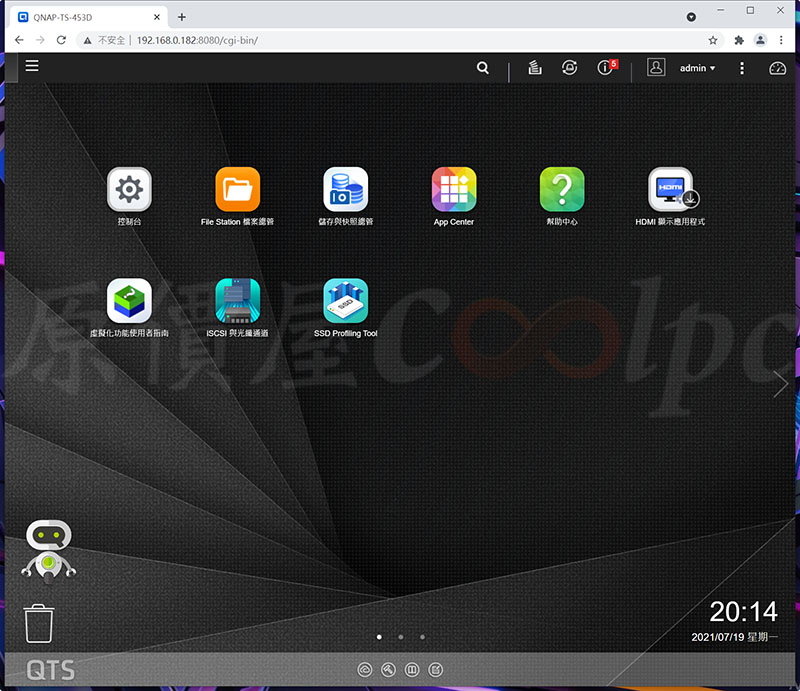Viewport: 800px width, 691px height.
Task: Click the address bar URL
Action: 197,40
